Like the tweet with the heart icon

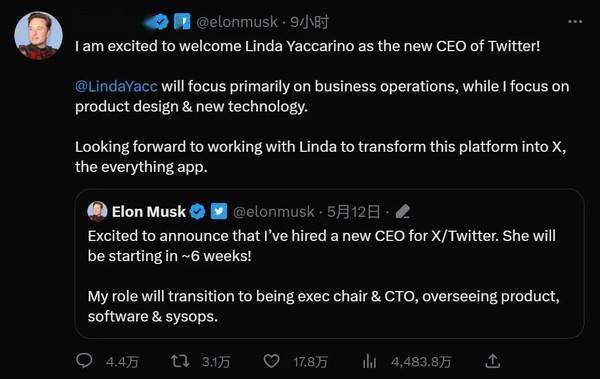(x=272, y=361)
